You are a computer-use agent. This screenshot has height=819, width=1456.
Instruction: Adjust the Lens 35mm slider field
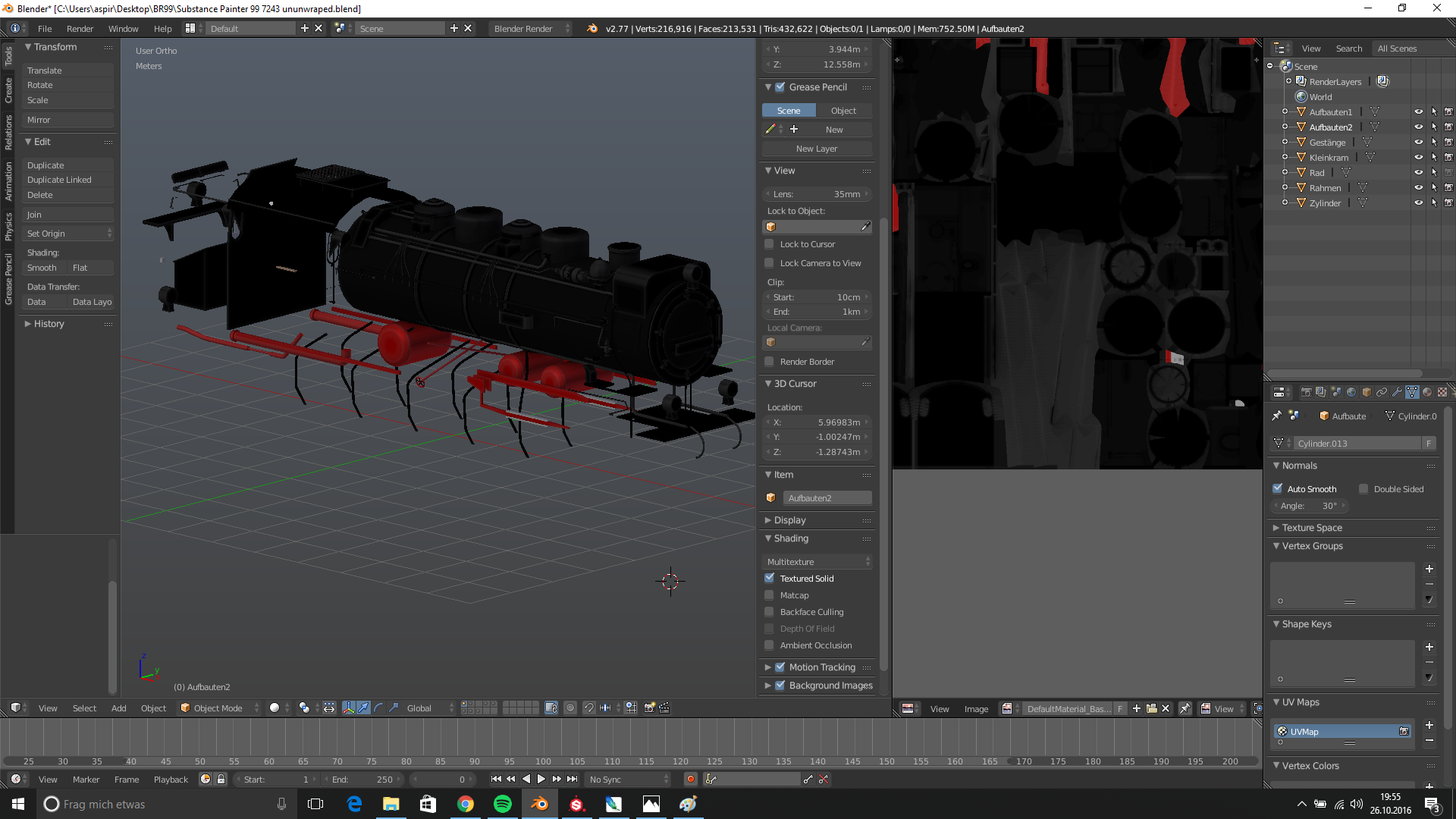coord(817,194)
